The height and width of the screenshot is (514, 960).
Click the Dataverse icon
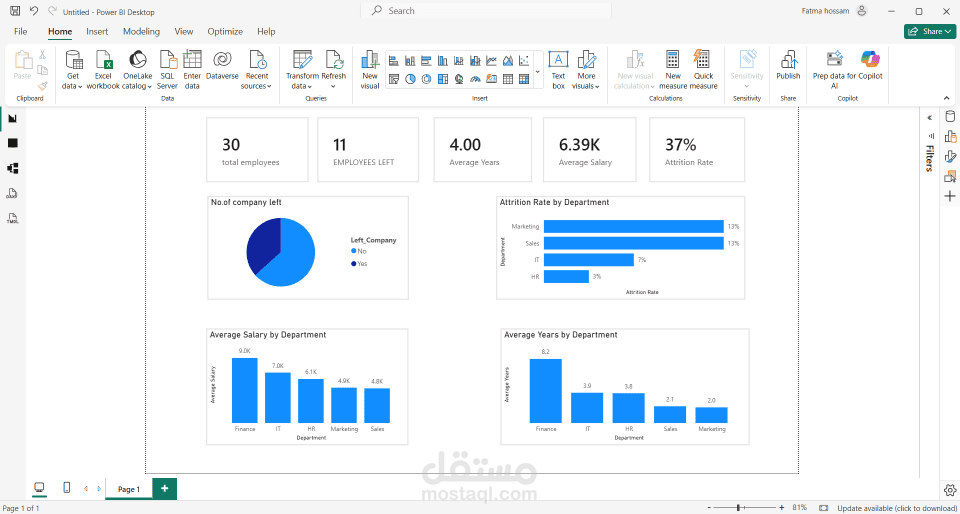coord(222,60)
